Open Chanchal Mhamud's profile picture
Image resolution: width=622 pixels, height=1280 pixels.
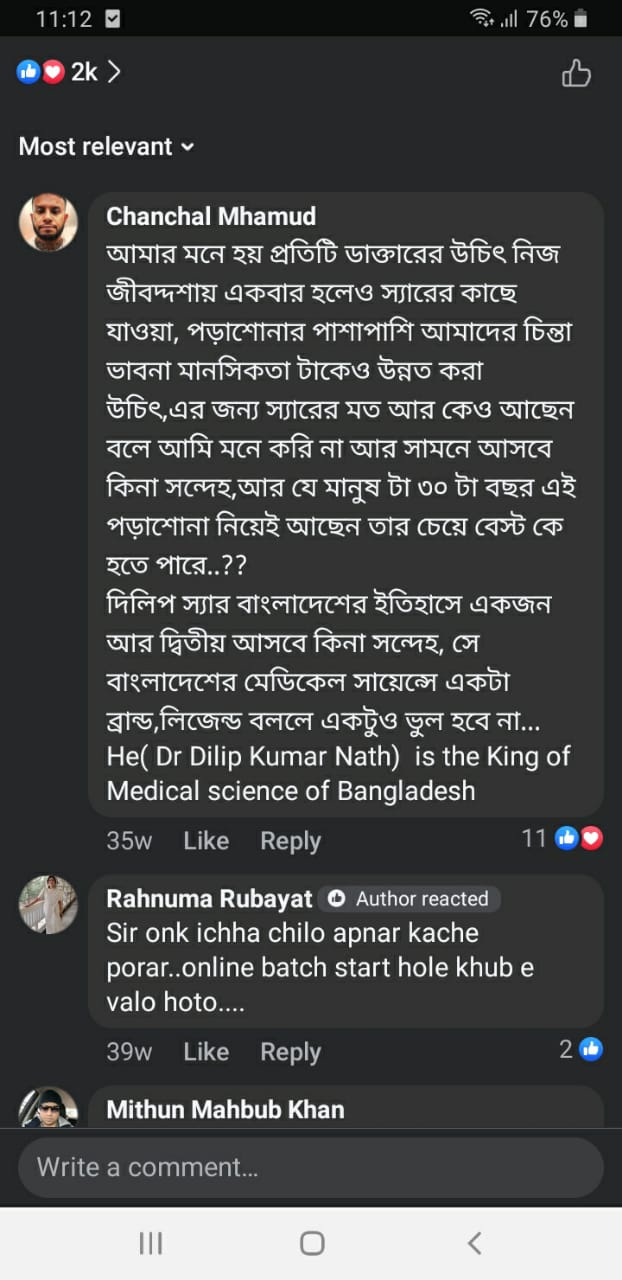coord(48,222)
